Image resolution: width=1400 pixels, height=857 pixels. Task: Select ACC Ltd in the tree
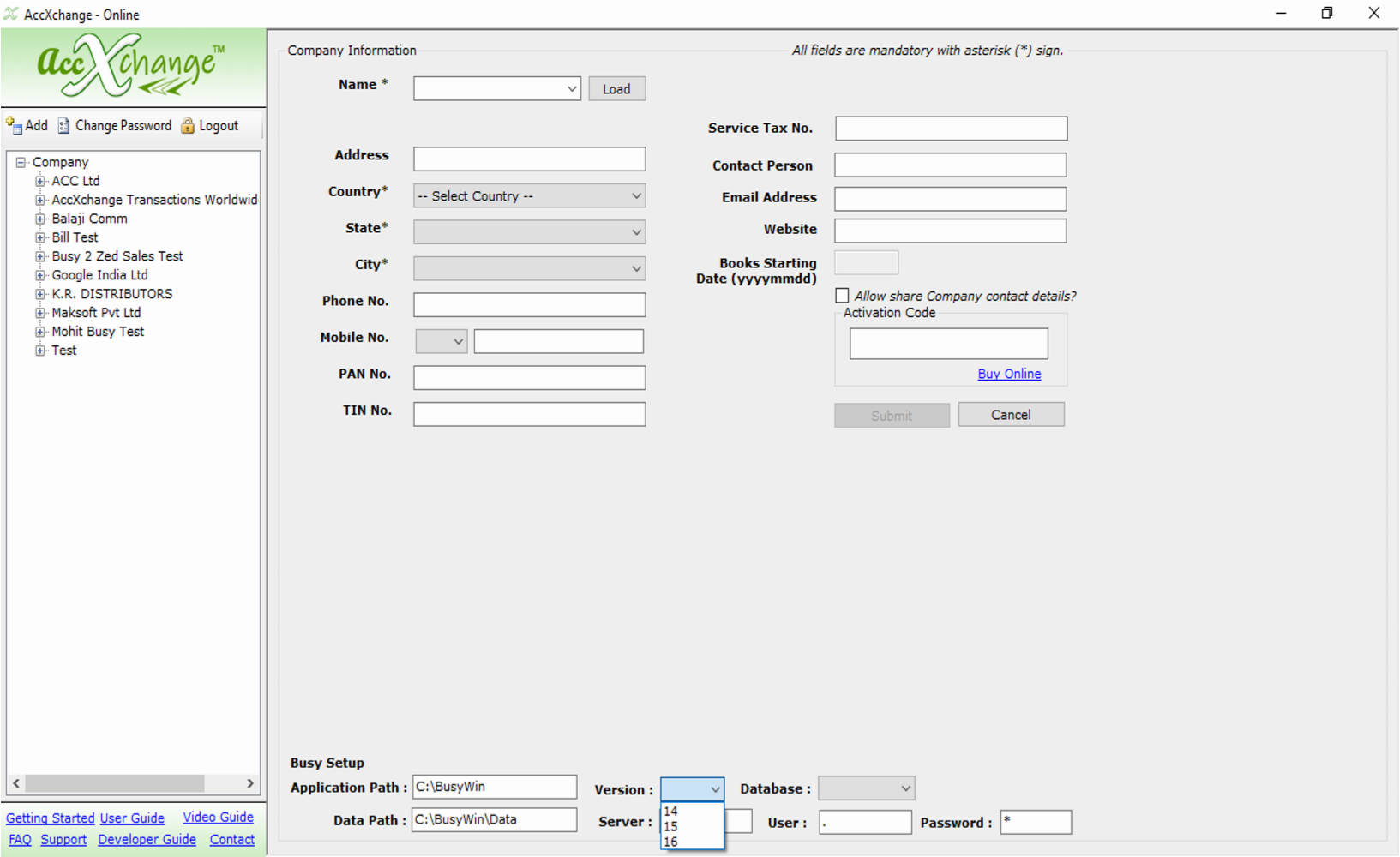click(75, 181)
